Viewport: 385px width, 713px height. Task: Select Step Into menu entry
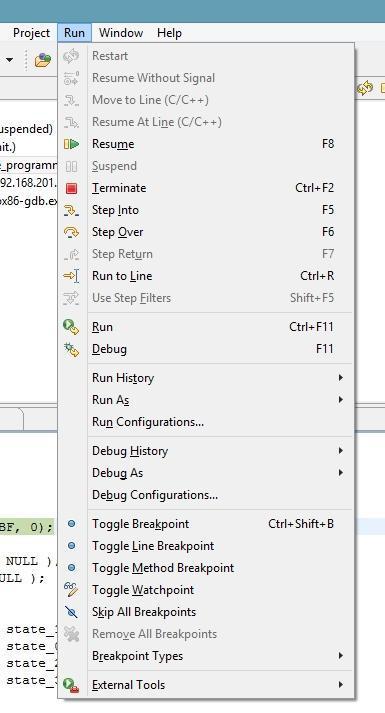click(x=206, y=210)
